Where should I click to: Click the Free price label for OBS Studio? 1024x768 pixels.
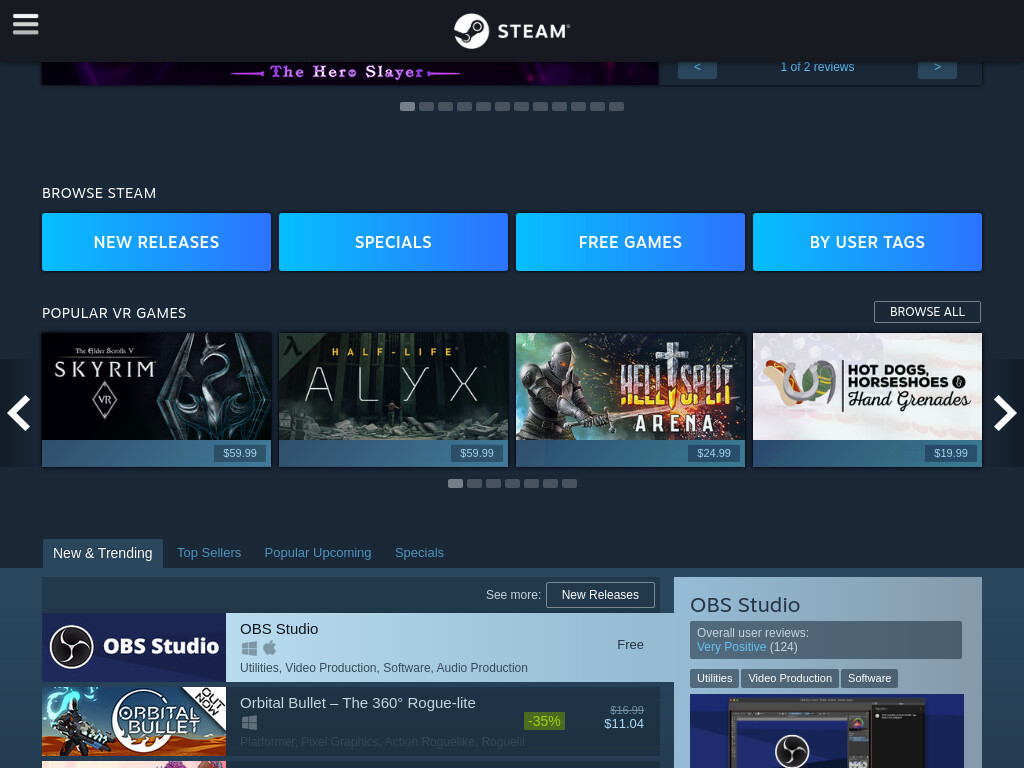point(630,645)
